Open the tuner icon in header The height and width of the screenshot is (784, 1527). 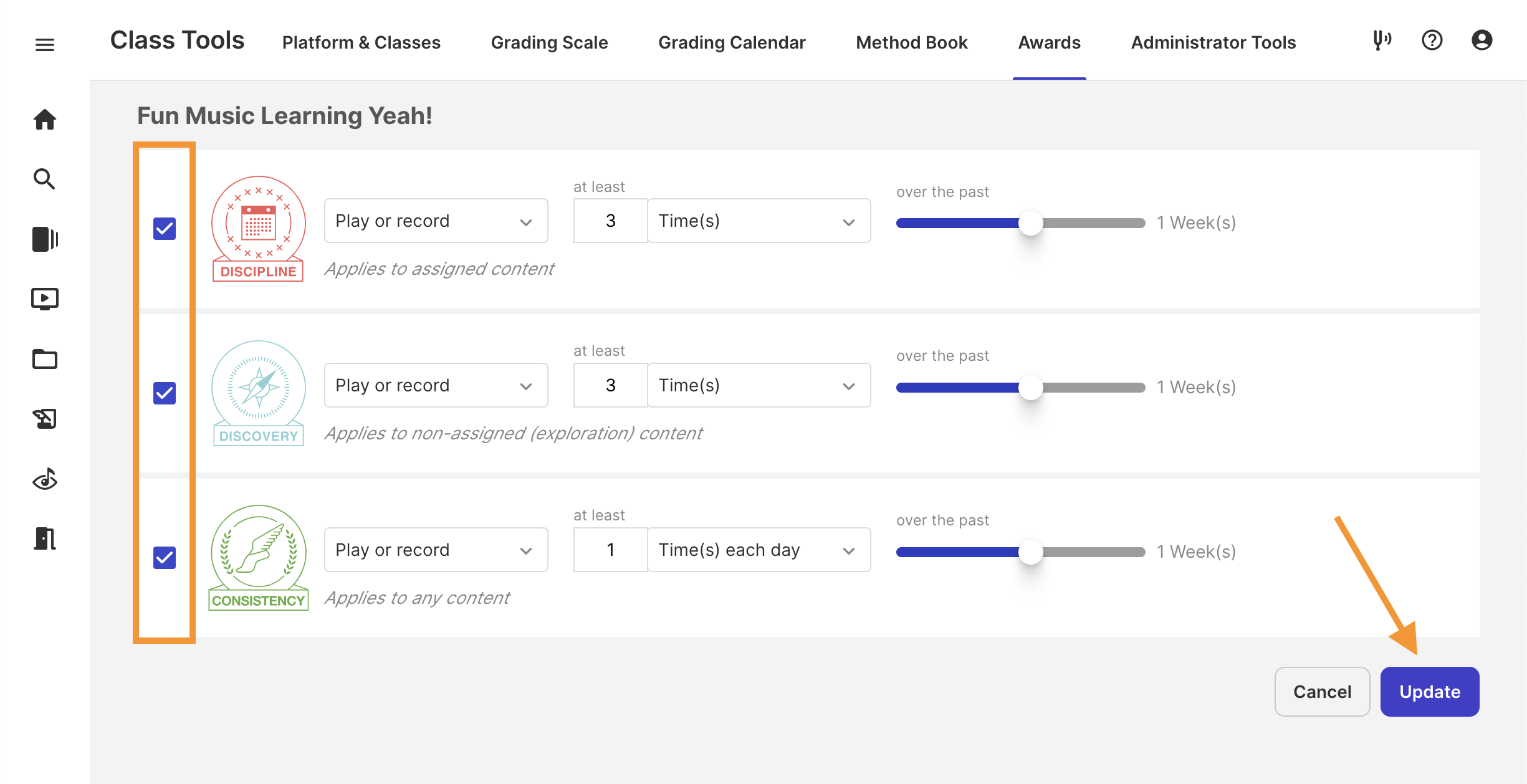click(1382, 41)
